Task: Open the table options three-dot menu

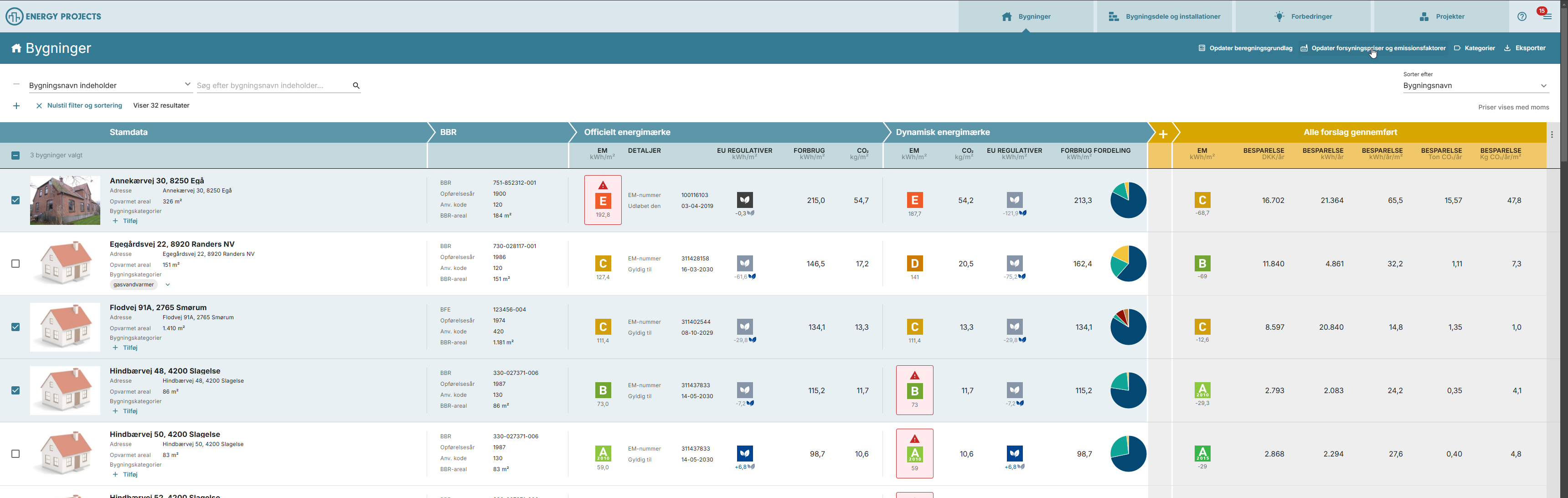Action: tap(1552, 135)
